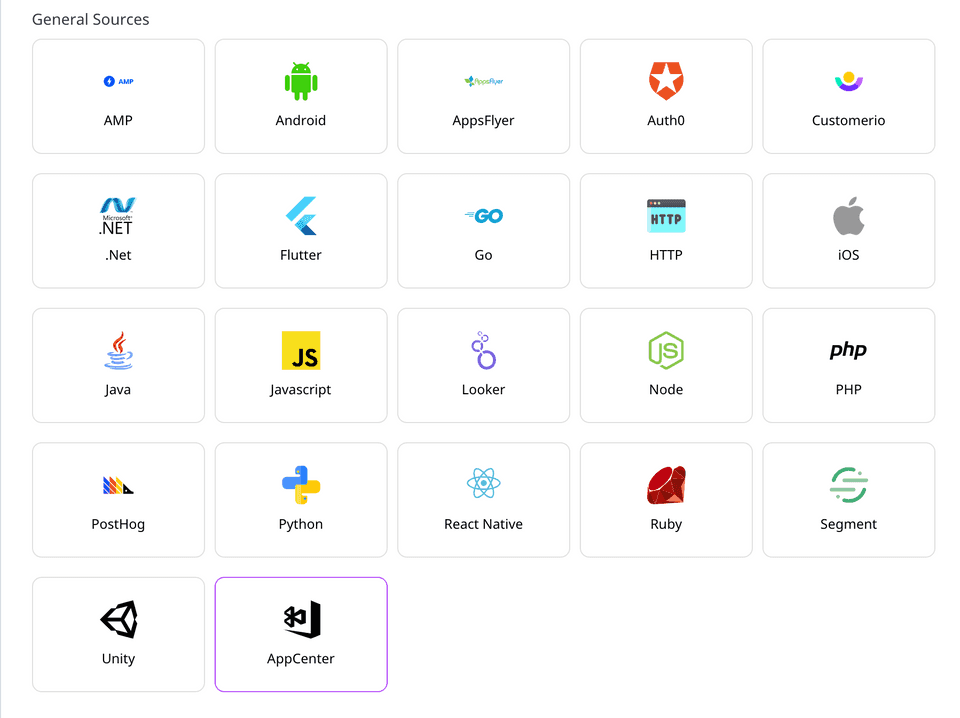The width and height of the screenshot is (960, 718).
Task: Select the PHP source icon
Action: click(848, 350)
